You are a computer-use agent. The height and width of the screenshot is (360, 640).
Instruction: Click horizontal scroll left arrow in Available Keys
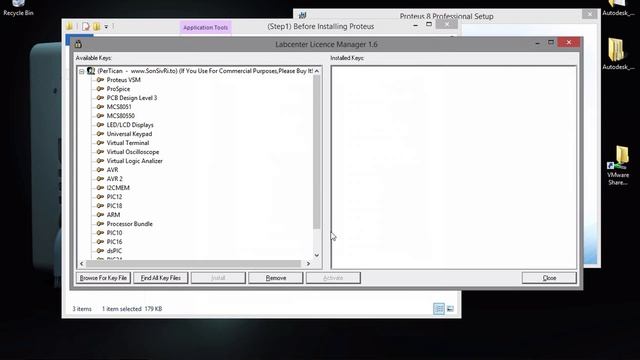[x=82, y=264]
